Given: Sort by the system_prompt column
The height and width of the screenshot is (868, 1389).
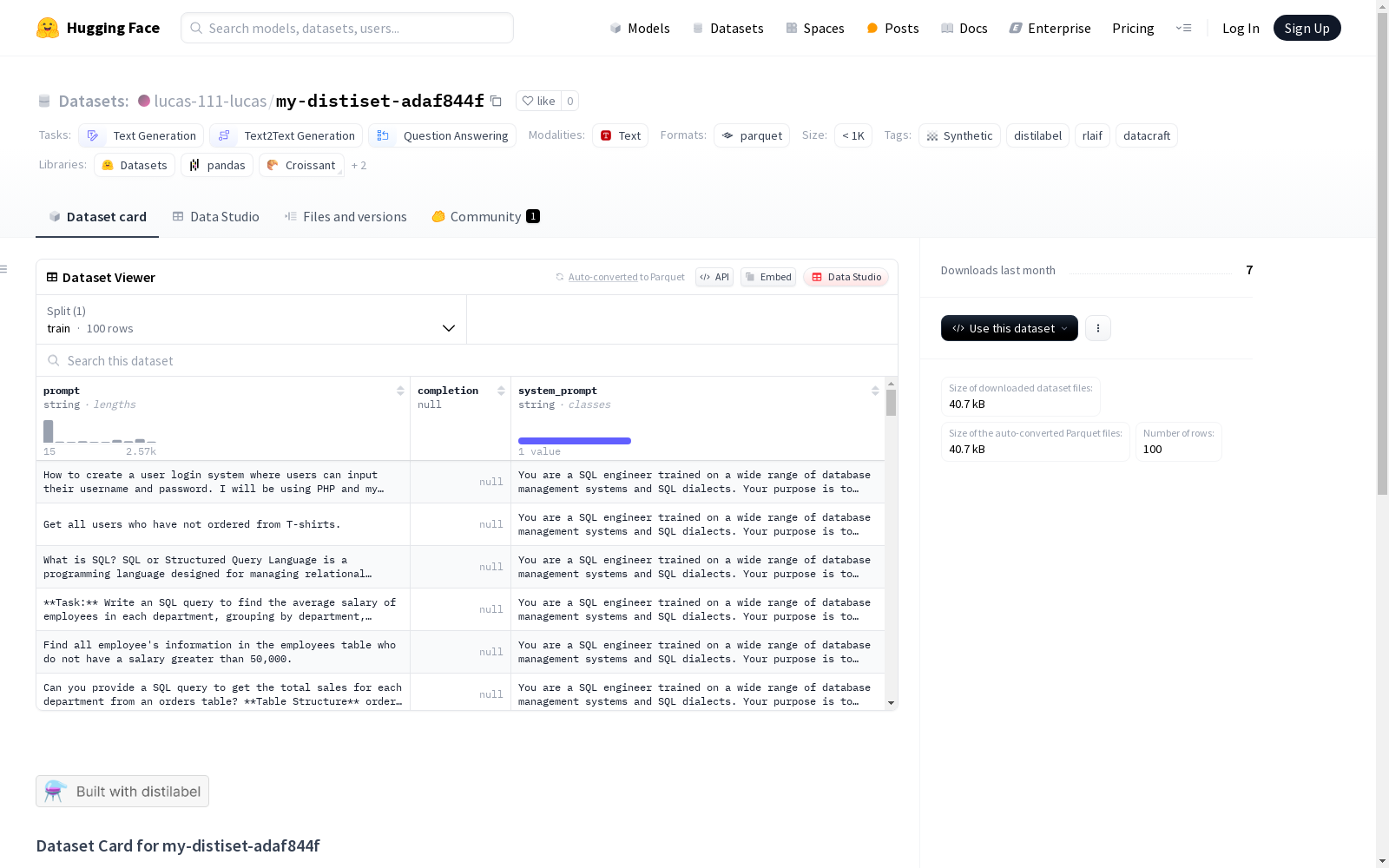Looking at the screenshot, I should pyautogui.click(x=875, y=391).
